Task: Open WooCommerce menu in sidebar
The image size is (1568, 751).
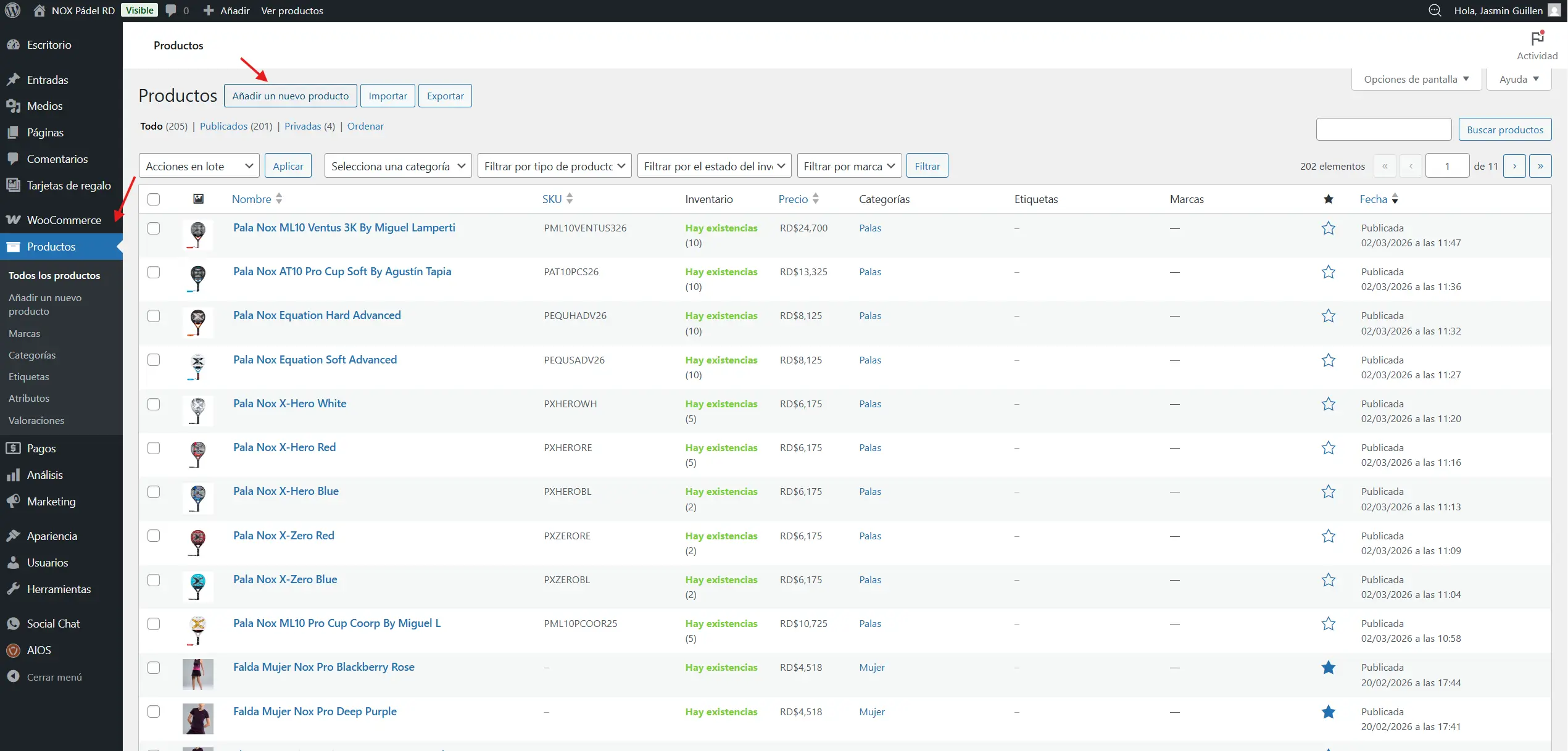Action: [x=62, y=220]
